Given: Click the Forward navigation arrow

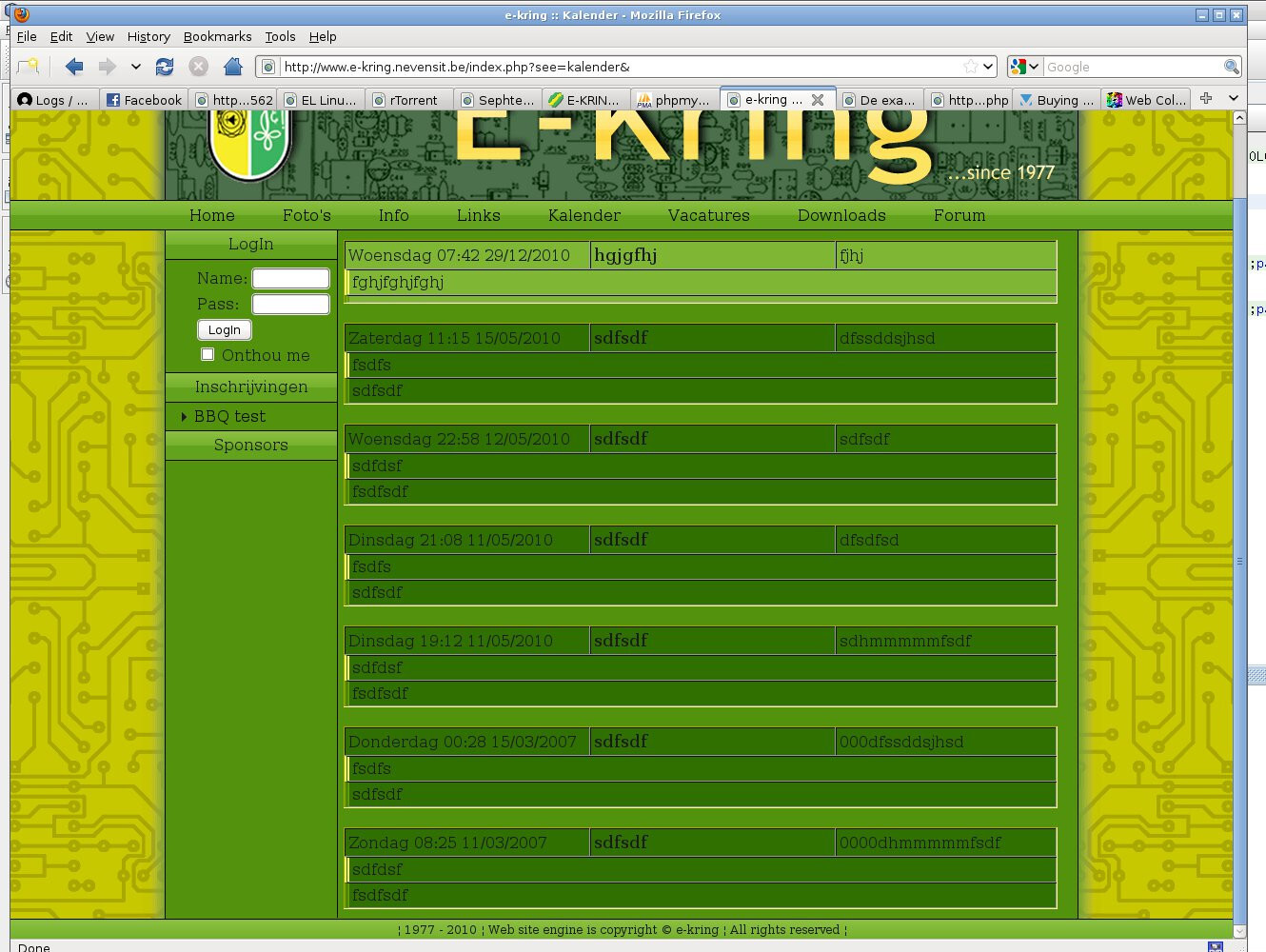Looking at the screenshot, I should (107, 67).
